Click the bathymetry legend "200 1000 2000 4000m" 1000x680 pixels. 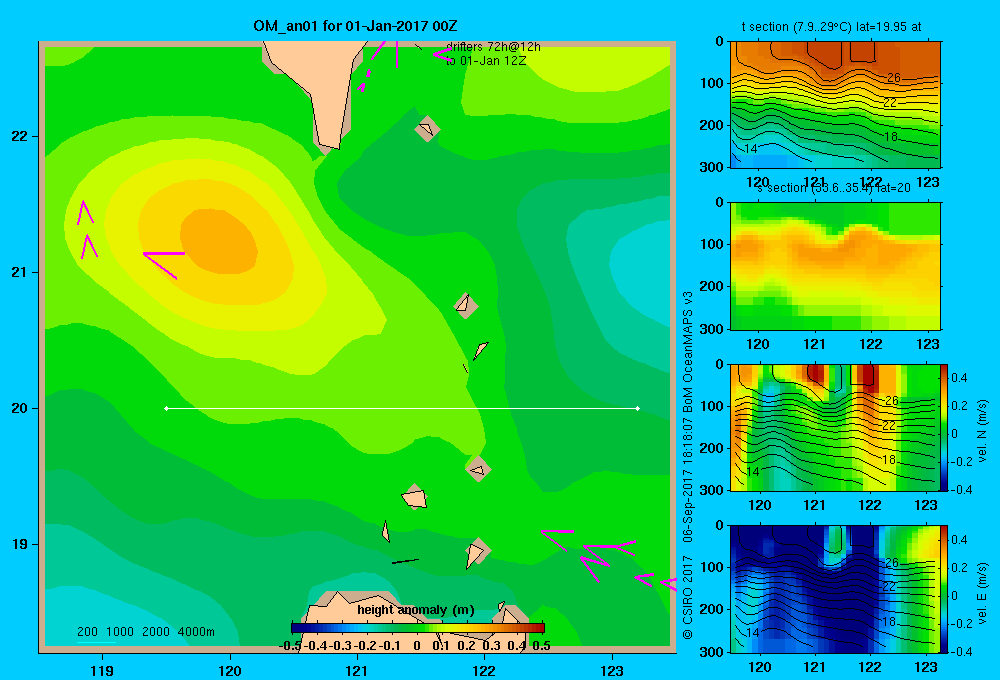(145, 632)
